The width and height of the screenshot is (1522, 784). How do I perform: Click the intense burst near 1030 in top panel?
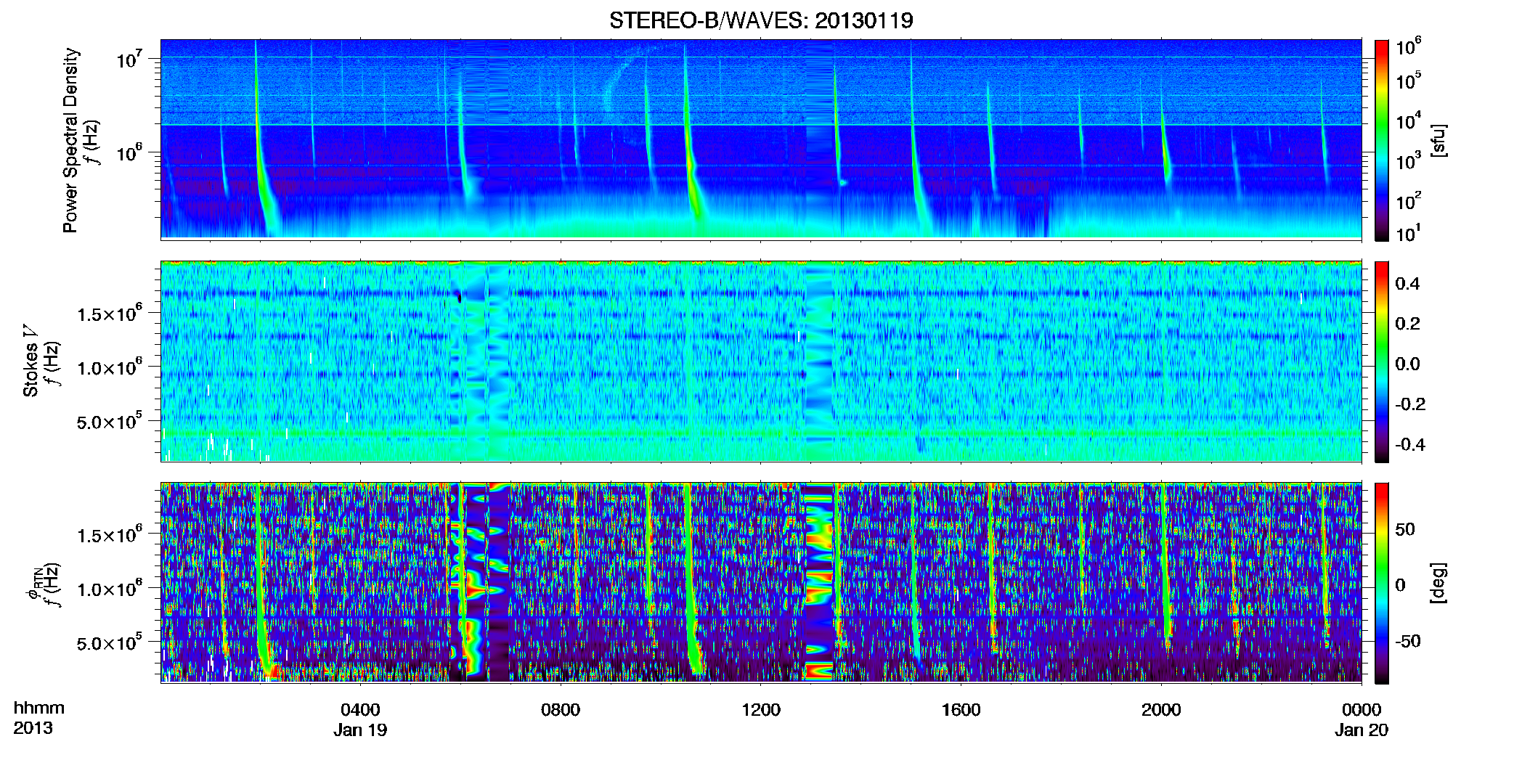tap(691, 160)
